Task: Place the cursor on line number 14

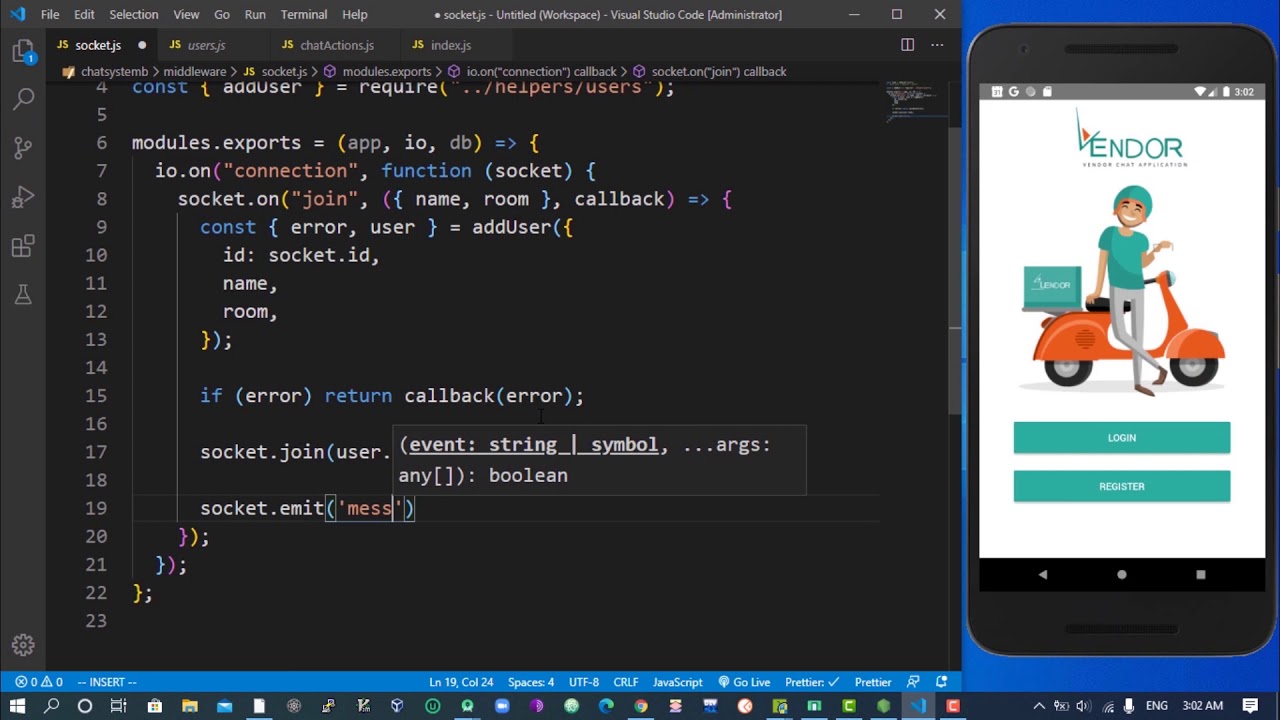Action: tap(96, 367)
